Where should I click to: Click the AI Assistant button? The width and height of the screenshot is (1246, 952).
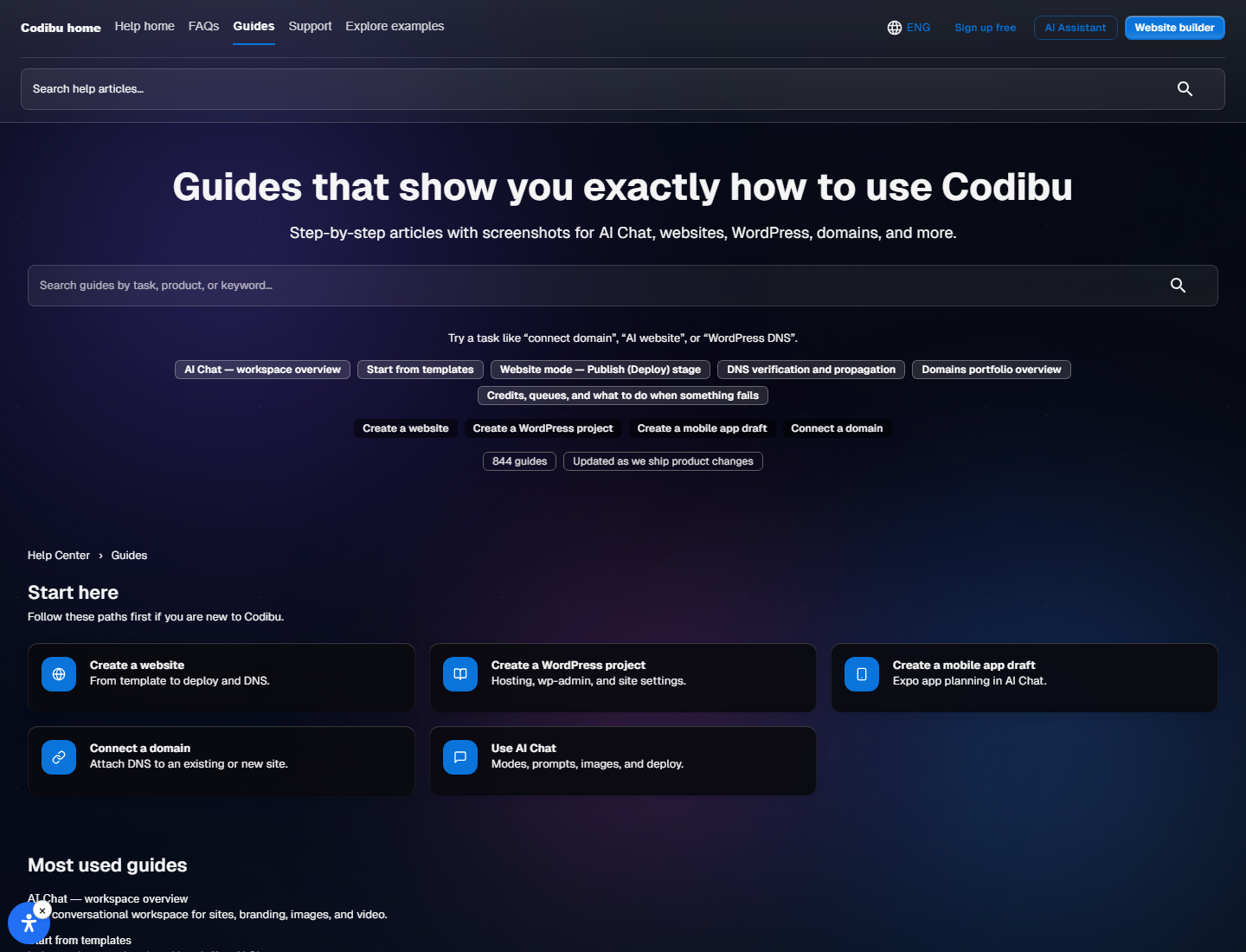(1076, 28)
